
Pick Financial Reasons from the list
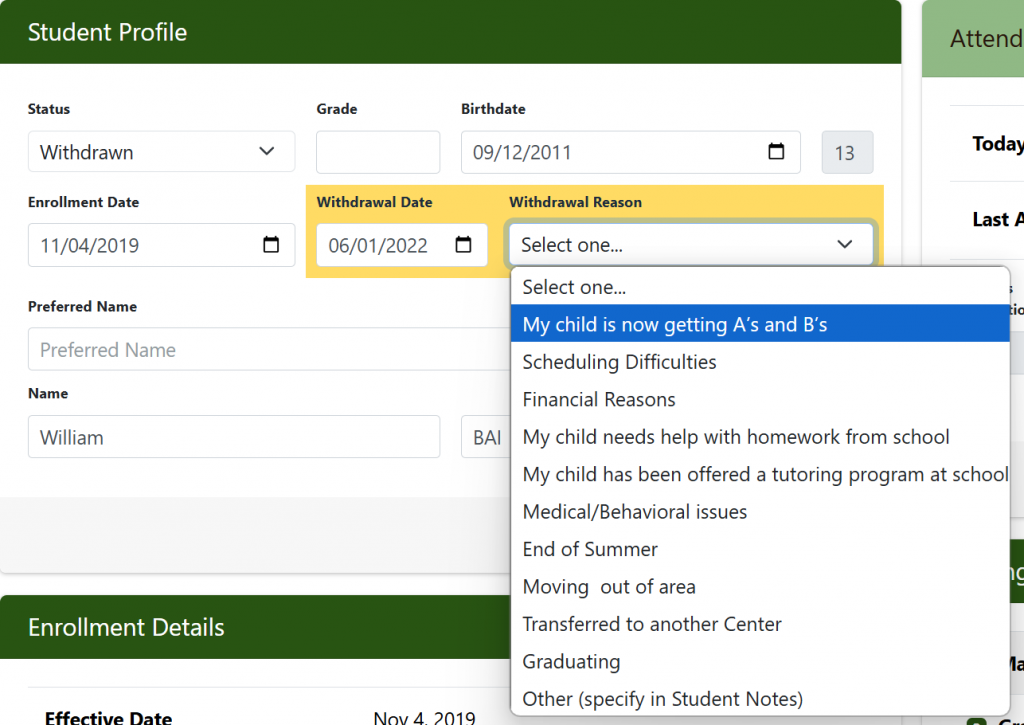pyautogui.click(x=599, y=400)
